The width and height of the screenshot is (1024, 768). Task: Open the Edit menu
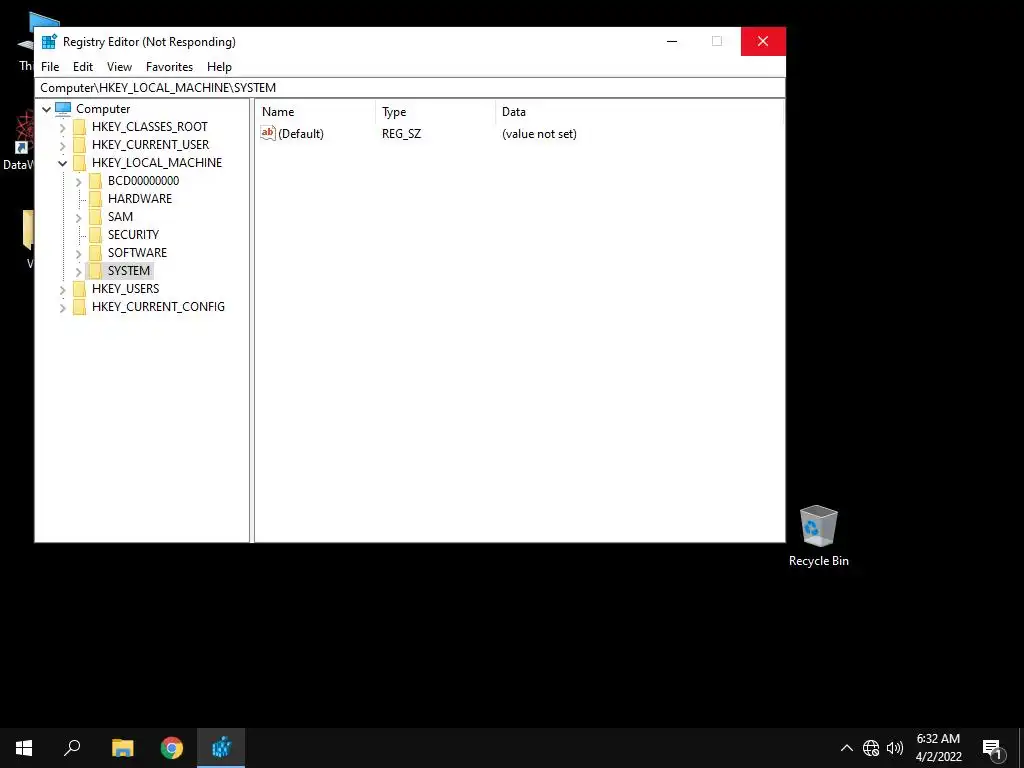coord(83,67)
